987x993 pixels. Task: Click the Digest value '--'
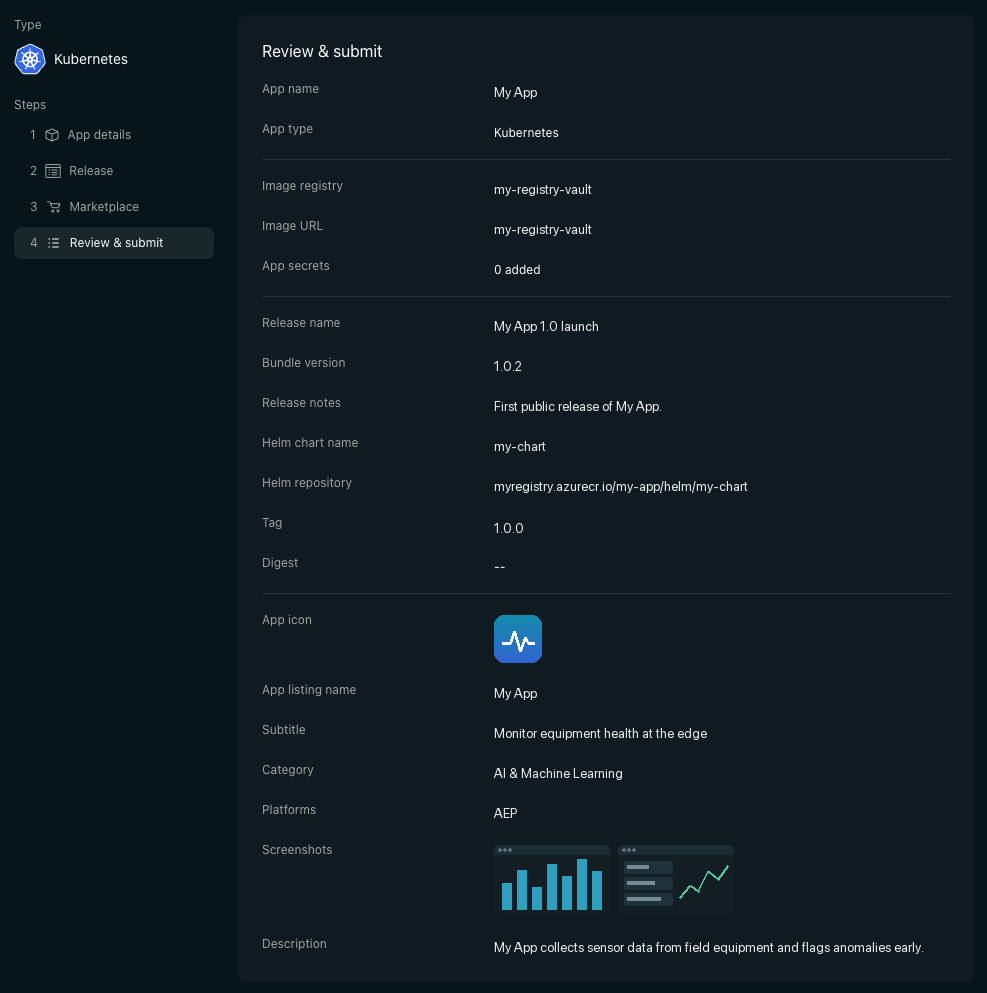(500, 567)
